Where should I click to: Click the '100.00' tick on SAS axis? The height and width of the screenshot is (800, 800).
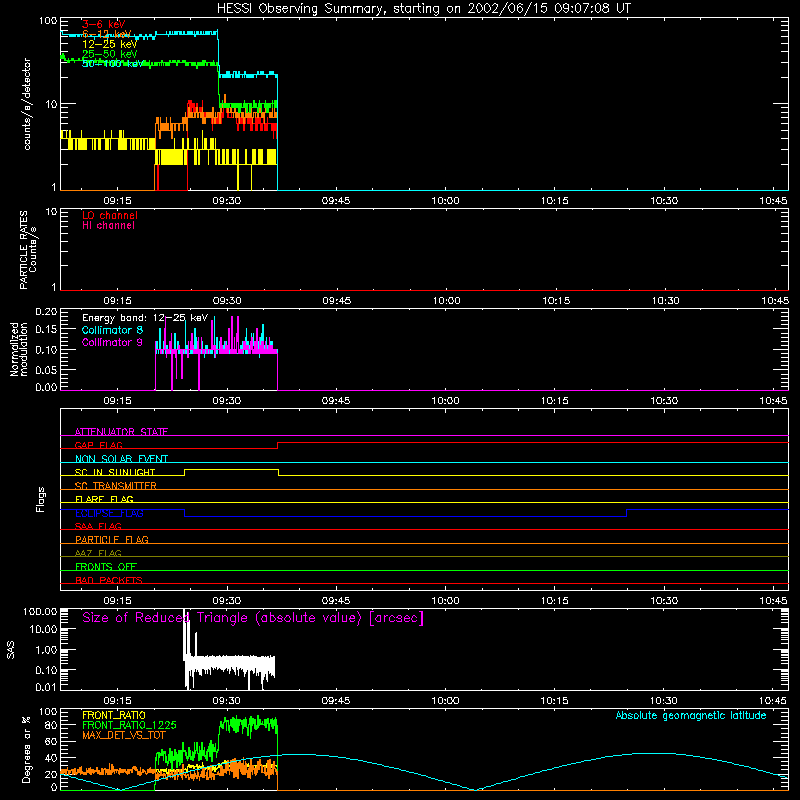point(40,611)
